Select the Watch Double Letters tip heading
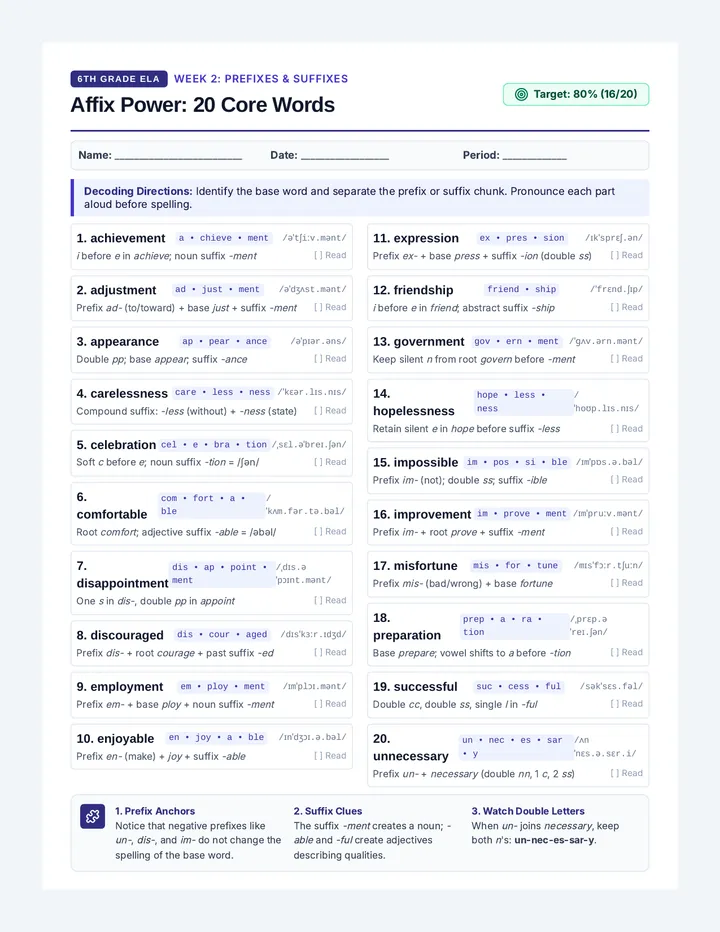The width and height of the screenshot is (720, 932). (x=528, y=811)
